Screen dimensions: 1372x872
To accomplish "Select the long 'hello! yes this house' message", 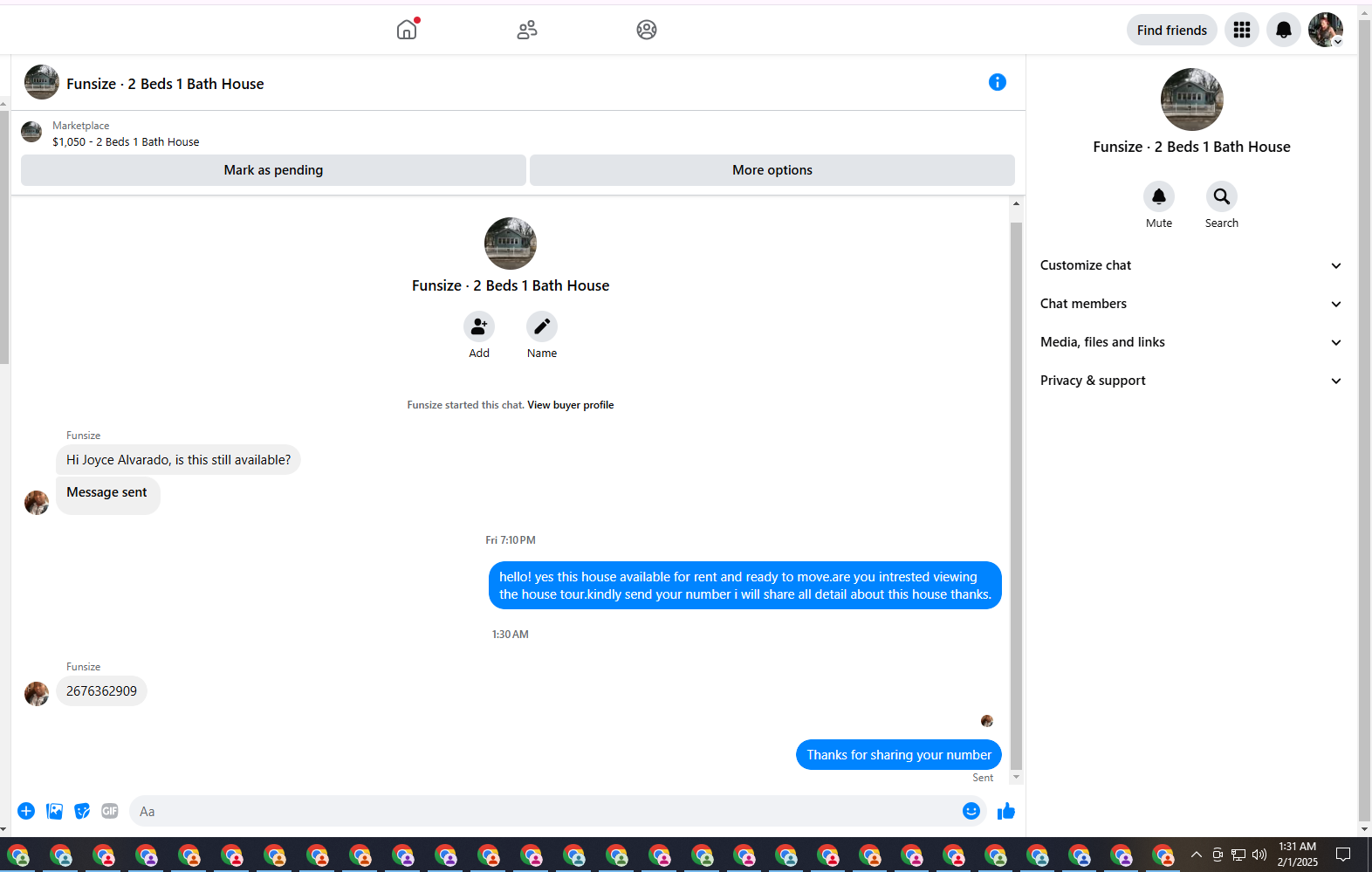I will point(745,586).
